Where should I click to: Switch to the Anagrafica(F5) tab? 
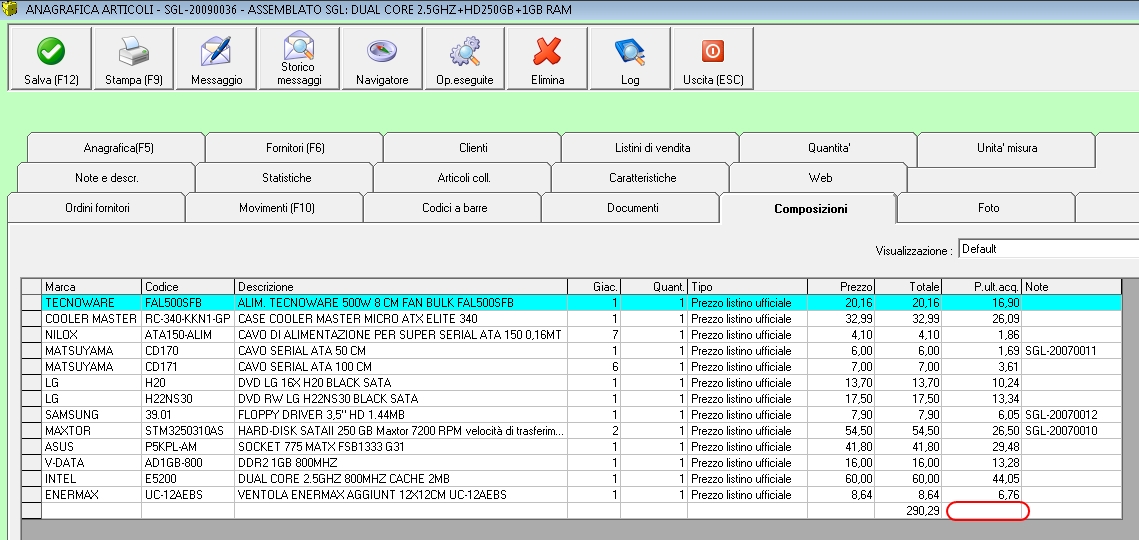(118, 148)
